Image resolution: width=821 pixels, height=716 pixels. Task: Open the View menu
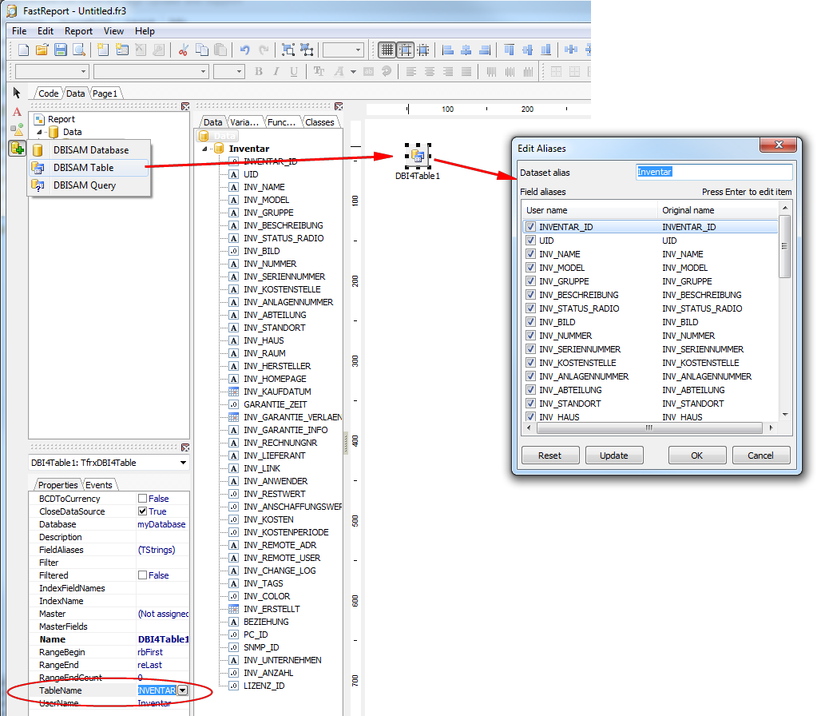point(114,31)
